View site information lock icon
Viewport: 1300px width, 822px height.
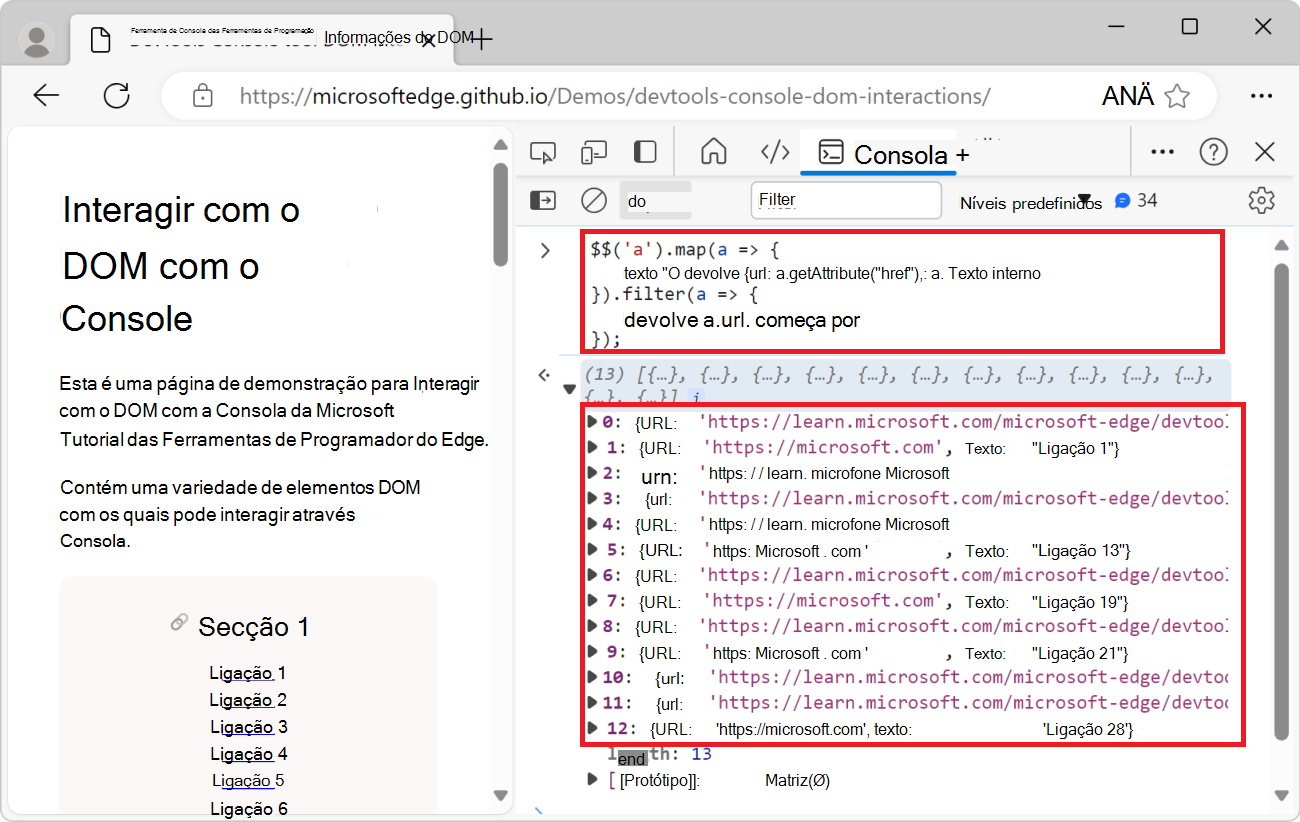203,96
